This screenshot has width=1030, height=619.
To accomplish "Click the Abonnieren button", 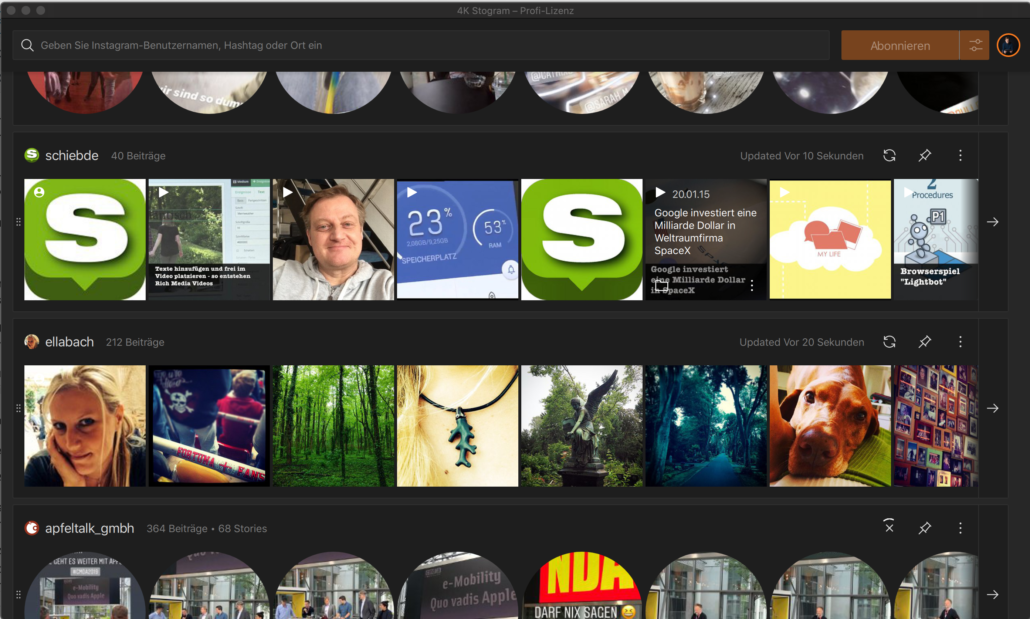I will [900, 45].
